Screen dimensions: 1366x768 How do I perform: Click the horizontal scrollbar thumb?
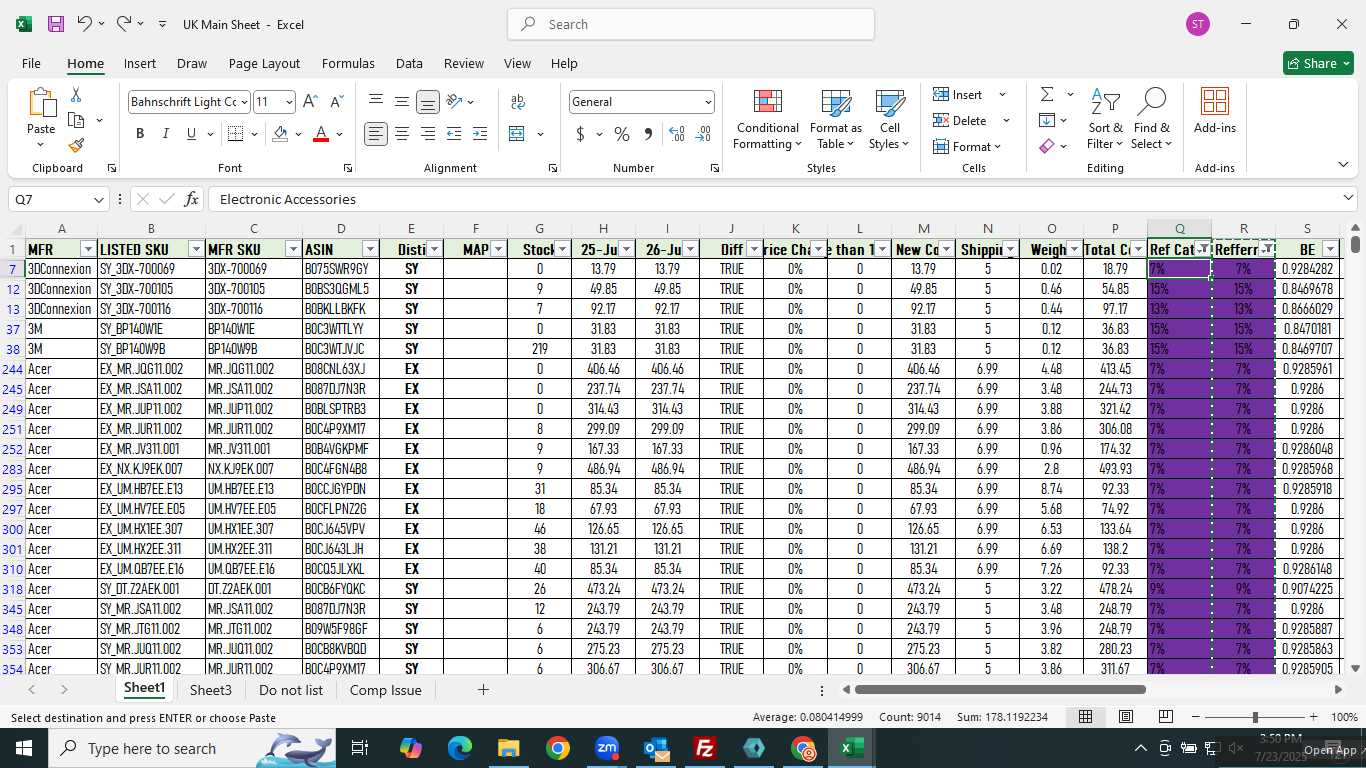(1000, 689)
